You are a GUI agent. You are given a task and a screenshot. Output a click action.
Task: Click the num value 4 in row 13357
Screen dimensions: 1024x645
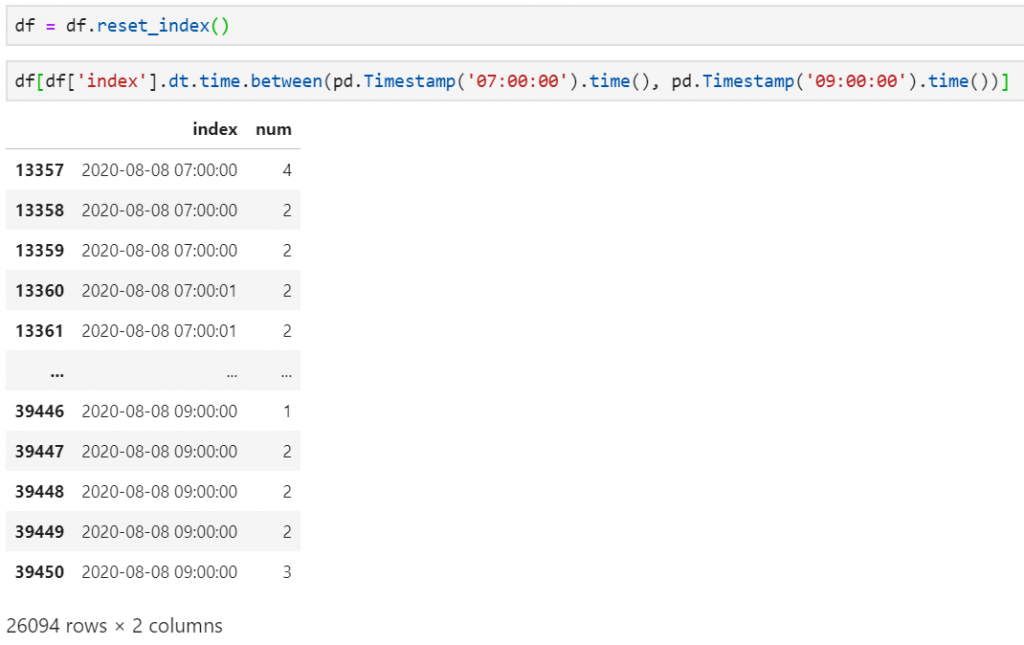[x=286, y=170]
